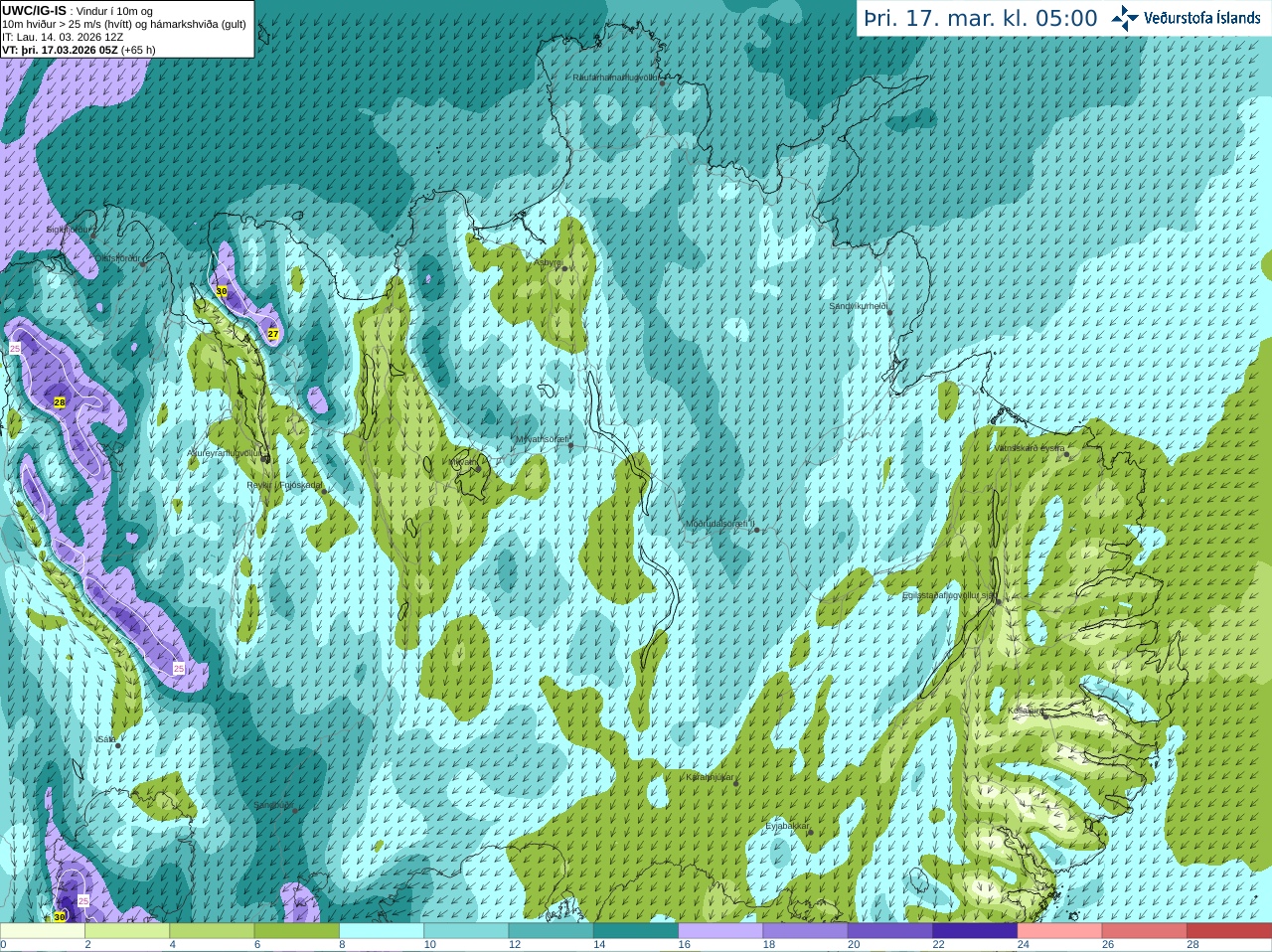
Task: Select the date heading Þri. 17. mar. kl. 05:00
Action: pos(981,18)
